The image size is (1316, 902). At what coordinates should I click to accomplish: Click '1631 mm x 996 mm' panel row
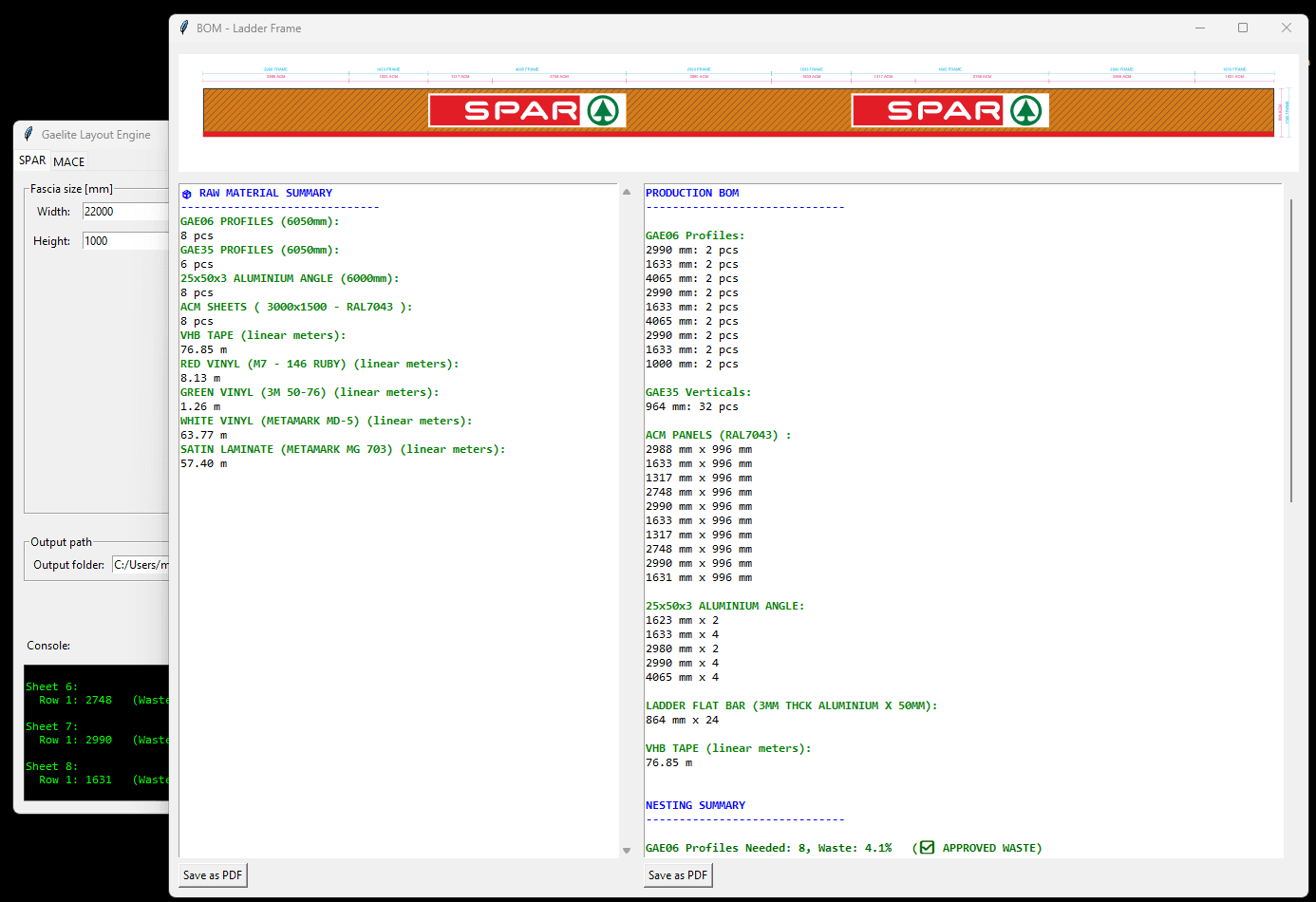pos(699,577)
